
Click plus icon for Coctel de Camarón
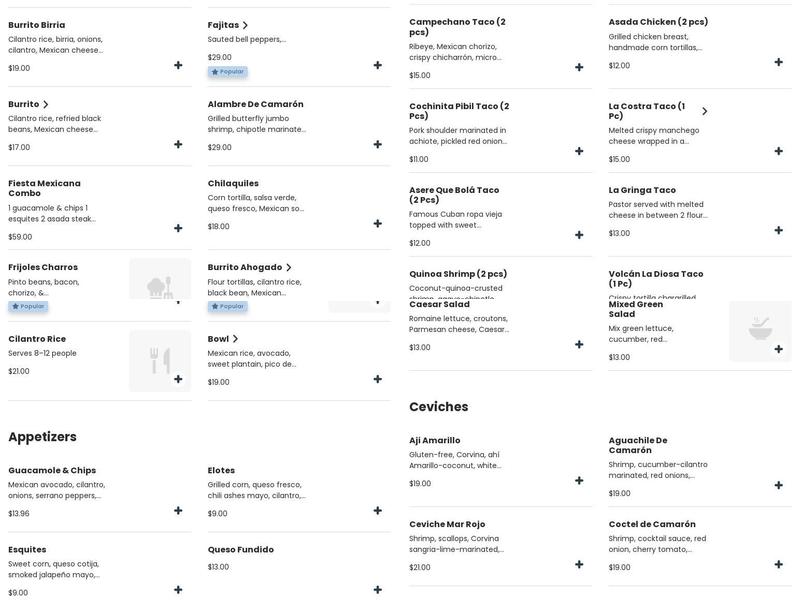[779, 564]
